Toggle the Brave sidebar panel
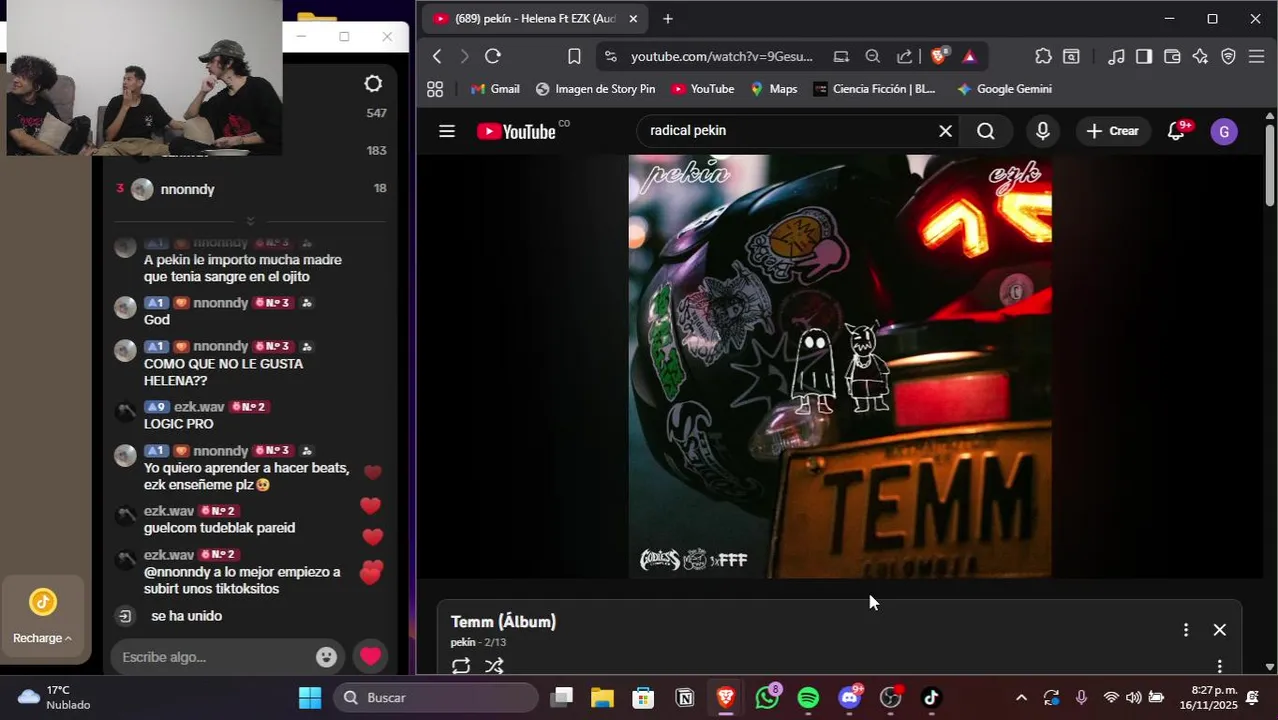The image size is (1278, 720). pyautogui.click(x=1144, y=57)
